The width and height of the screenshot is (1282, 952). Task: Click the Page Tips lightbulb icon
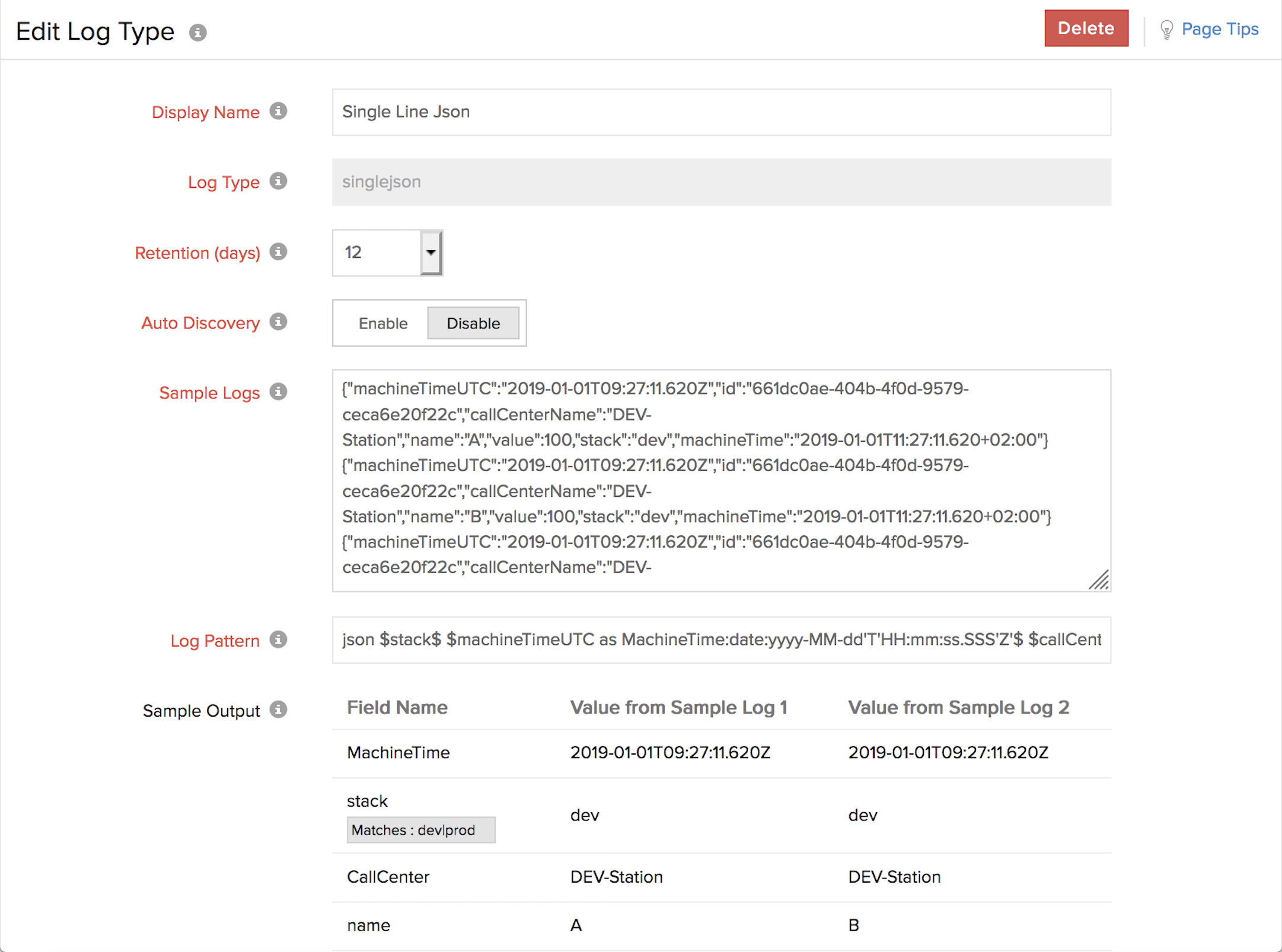1166,30
